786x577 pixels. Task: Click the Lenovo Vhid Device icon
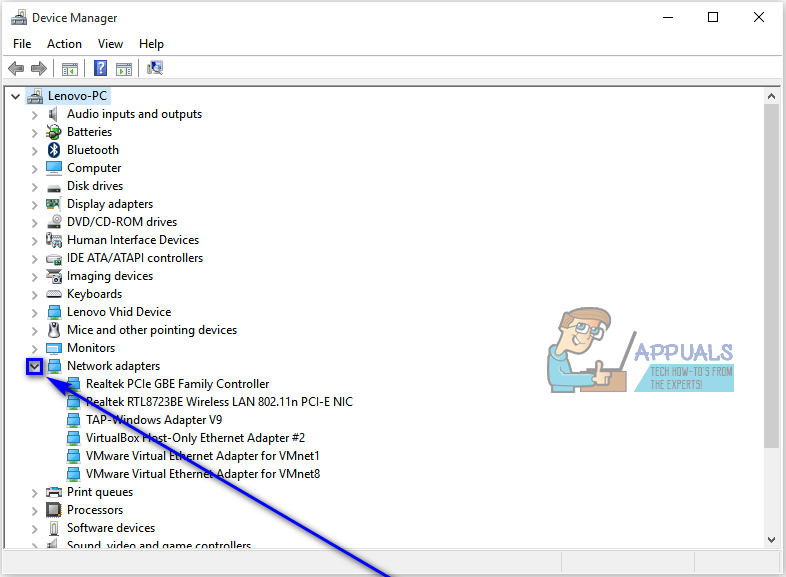(54, 312)
